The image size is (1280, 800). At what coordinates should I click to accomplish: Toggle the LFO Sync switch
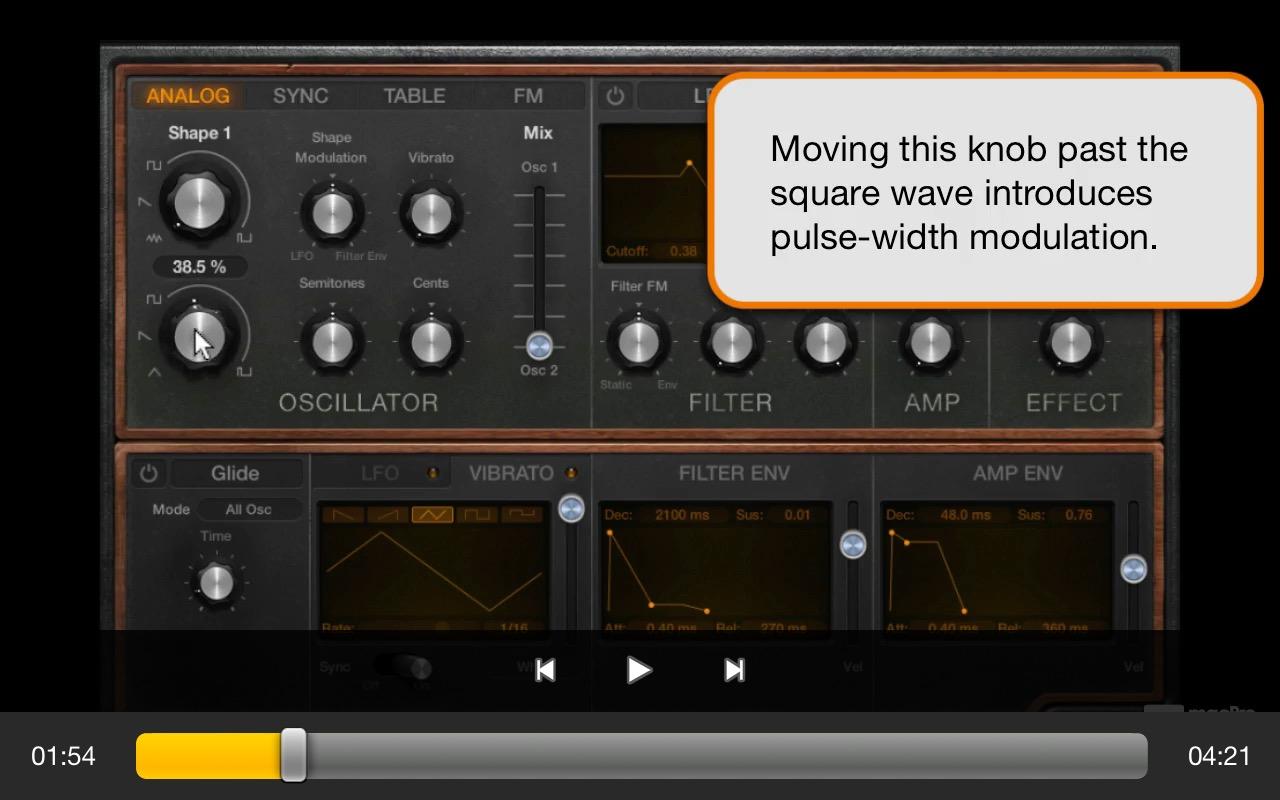tap(402, 666)
